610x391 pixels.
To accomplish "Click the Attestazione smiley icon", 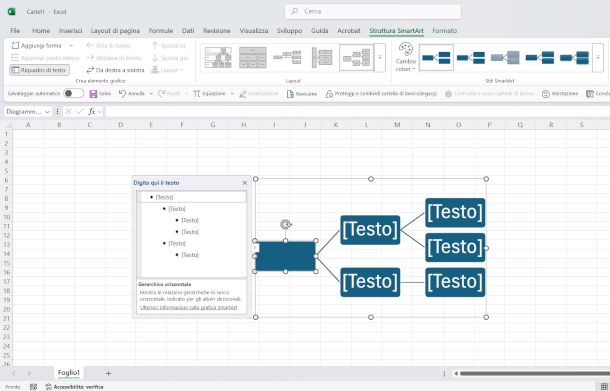I will (x=546, y=94).
